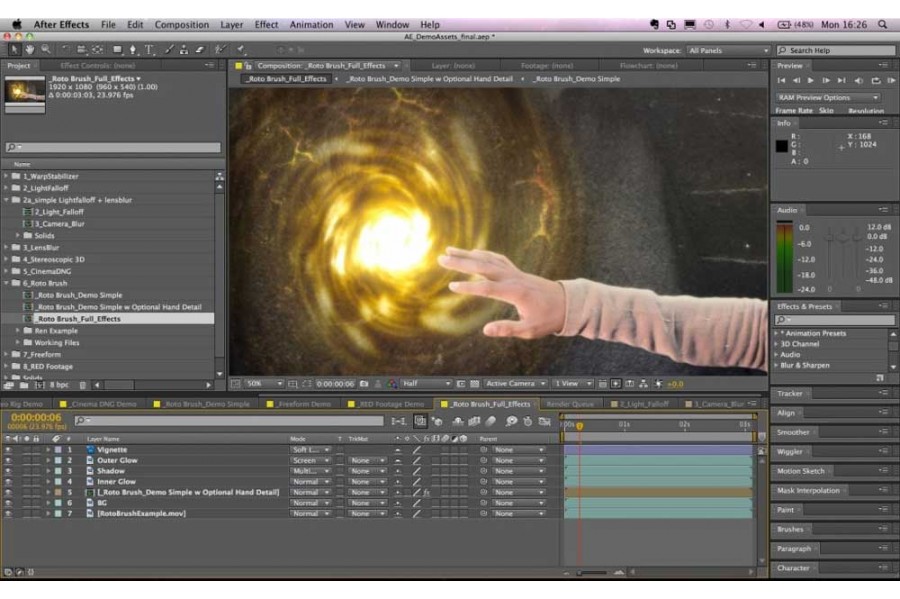The image size is (900, 599).
Task: Click the last frame button in Preview
Action: pyautogui.click(x=841, y=81)
